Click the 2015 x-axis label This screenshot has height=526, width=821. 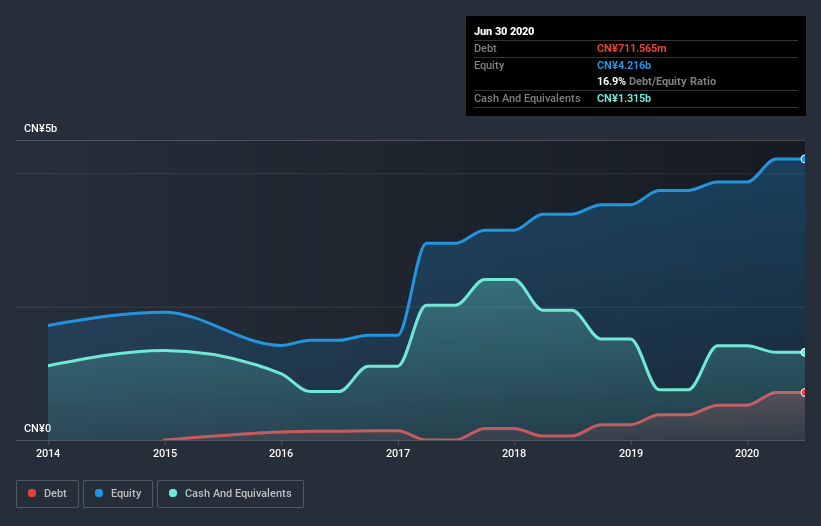click(x=165, y=453)
